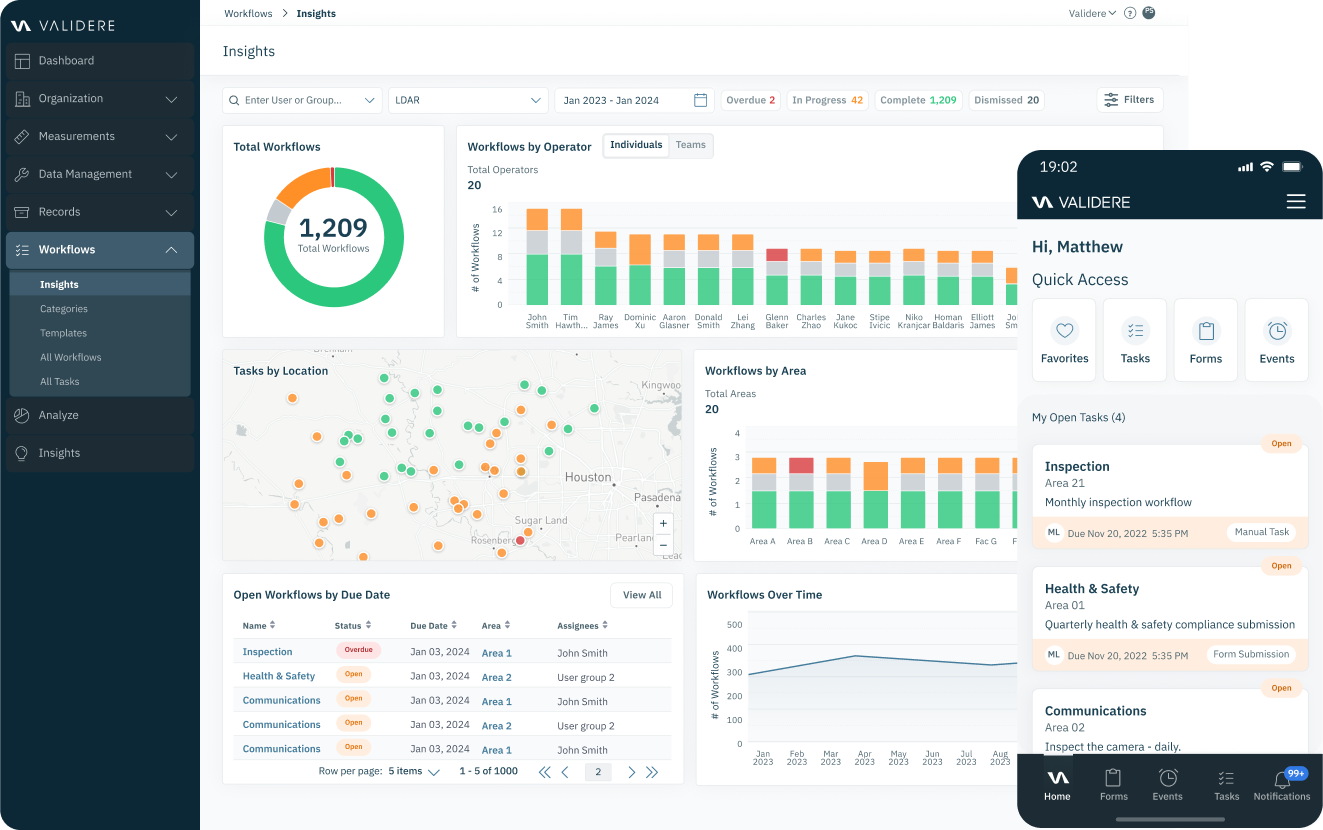Click the help question mark icon

pyautogui.click(x=1130, y=14)
